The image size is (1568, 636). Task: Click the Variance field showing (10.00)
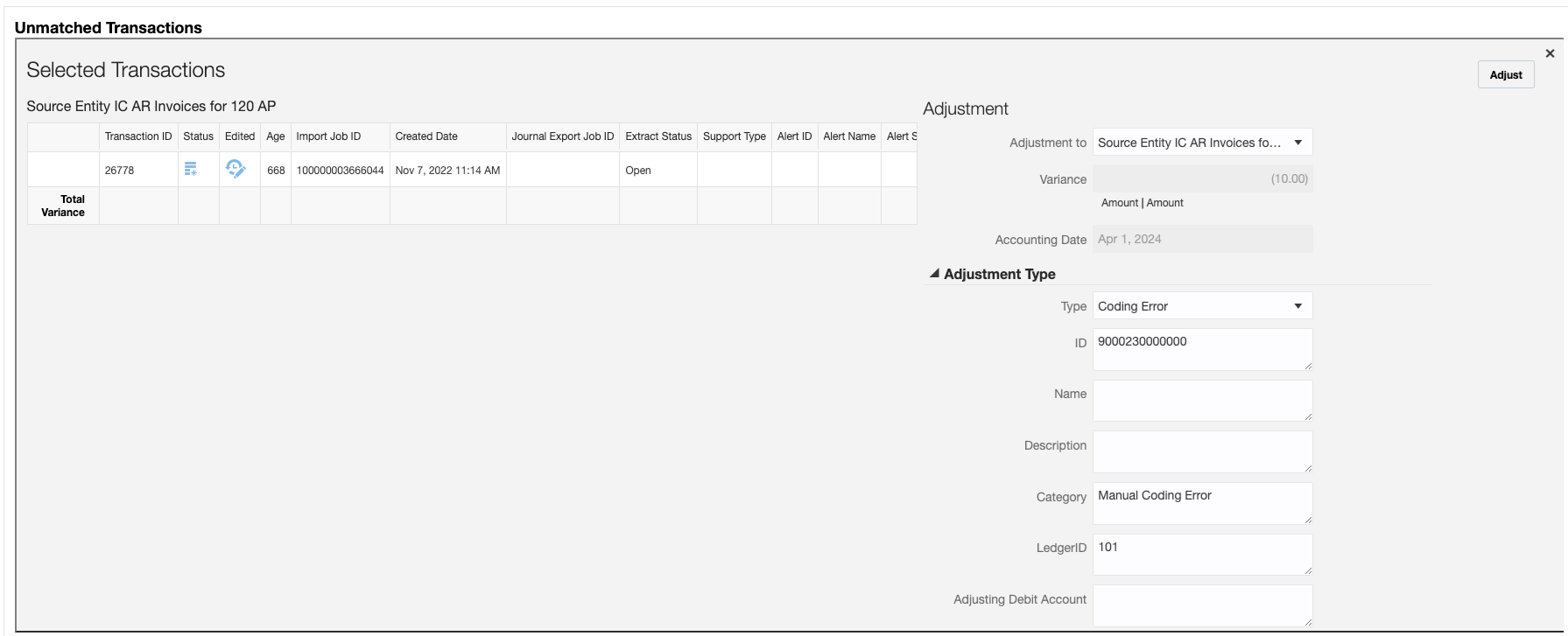coord(1202,178)
